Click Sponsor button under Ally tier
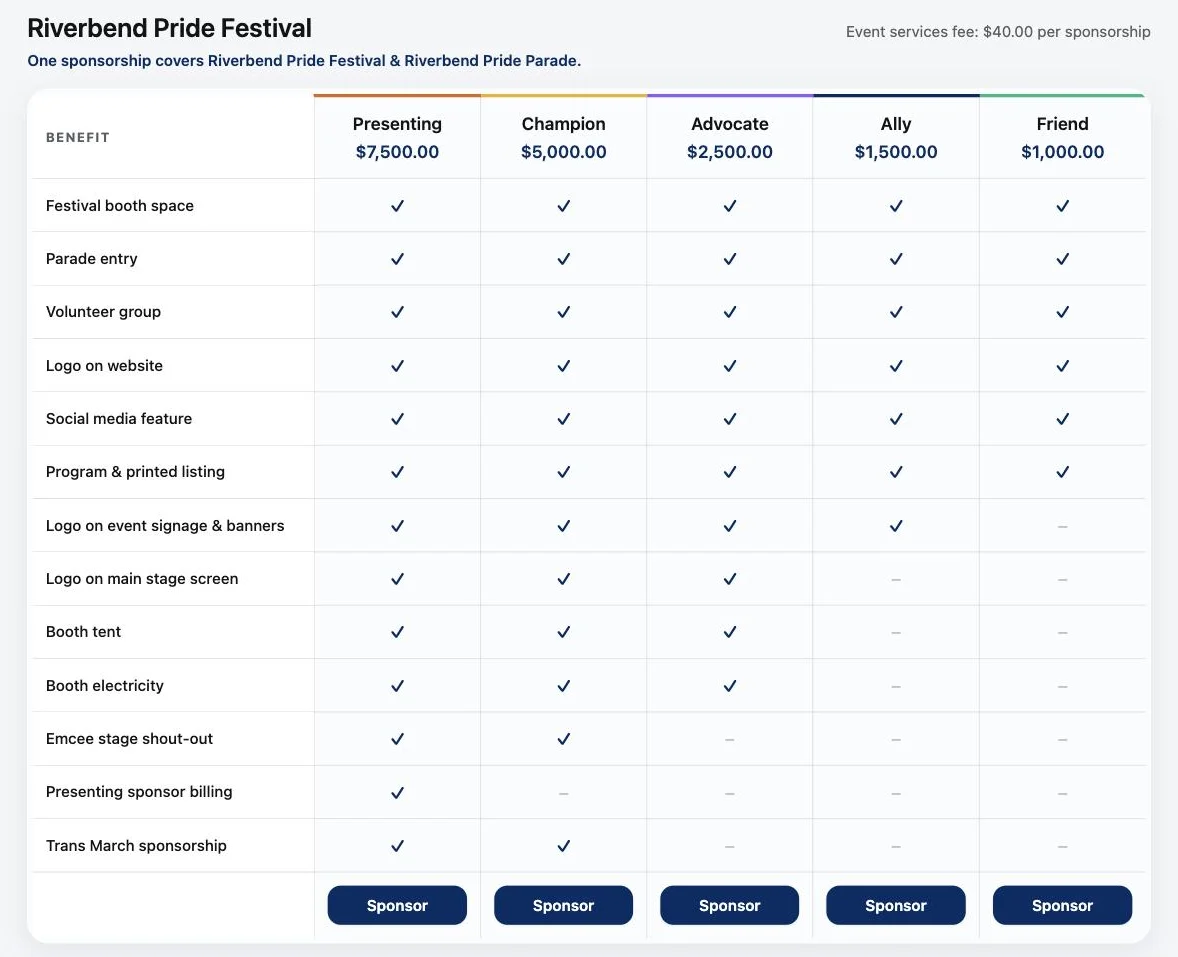This screenshot has width=1178, height=957. pyautogui.click(x=896, y=905)
